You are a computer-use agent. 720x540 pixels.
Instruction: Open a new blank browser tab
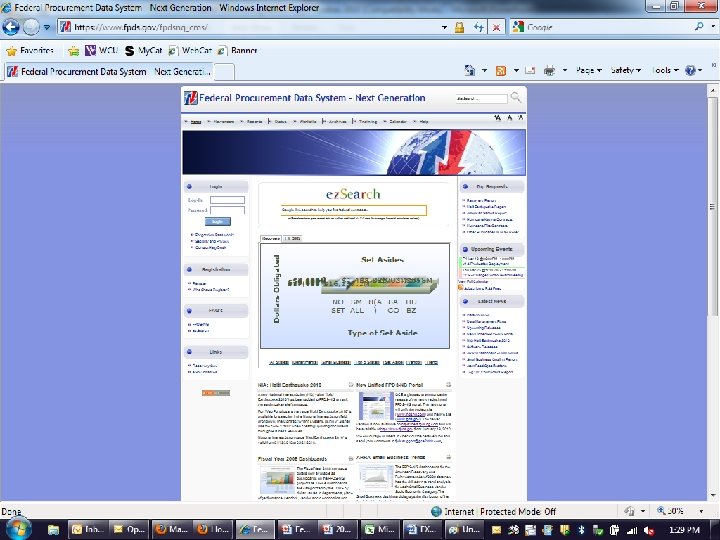[225, 72]
